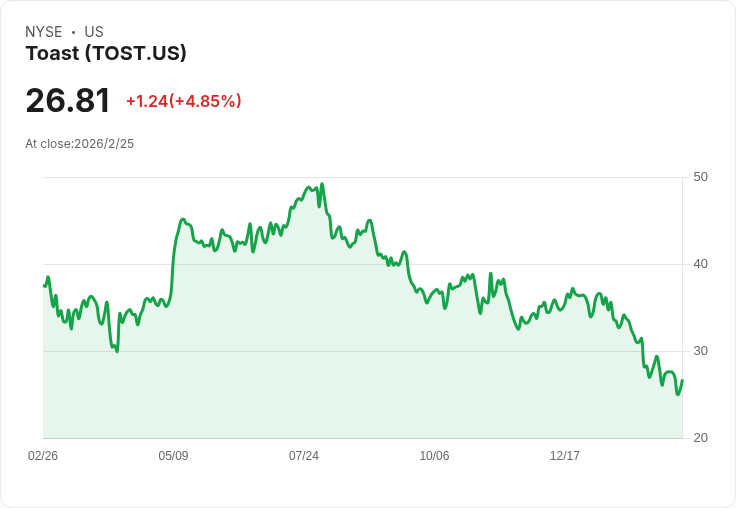Click the 50 price axis label
The width and height of the screenshot is (736, 508).
tap(701, 178)
